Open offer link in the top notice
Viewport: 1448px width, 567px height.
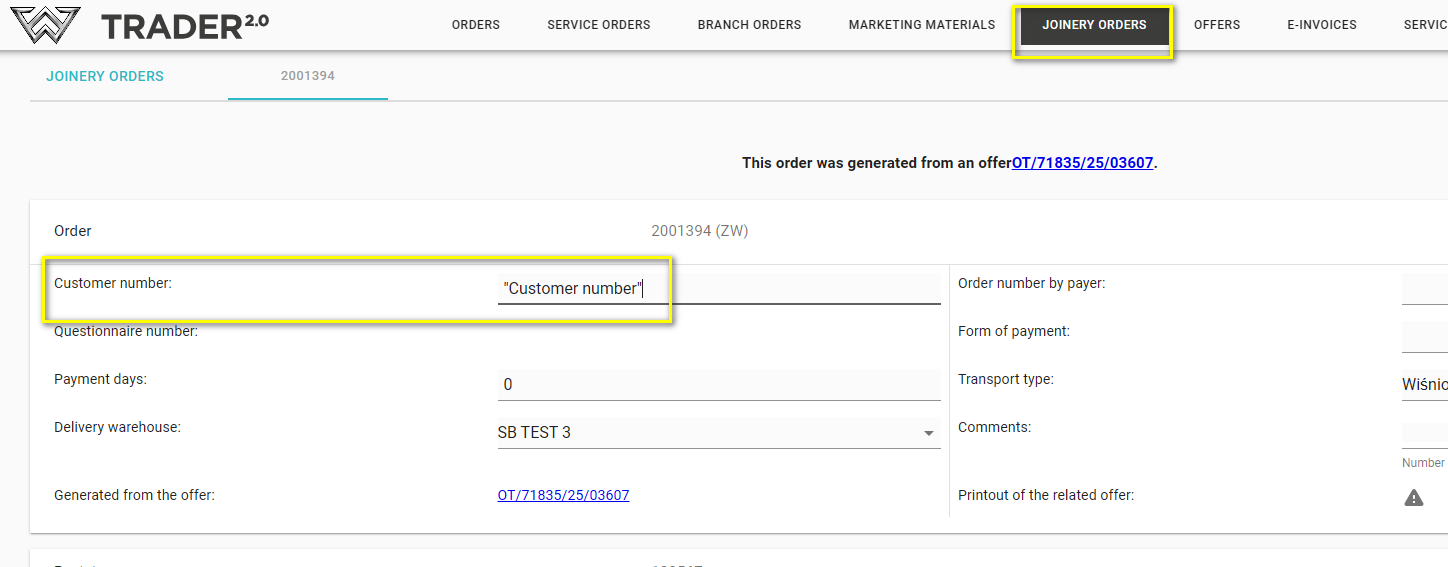(x=1082, y=163)
